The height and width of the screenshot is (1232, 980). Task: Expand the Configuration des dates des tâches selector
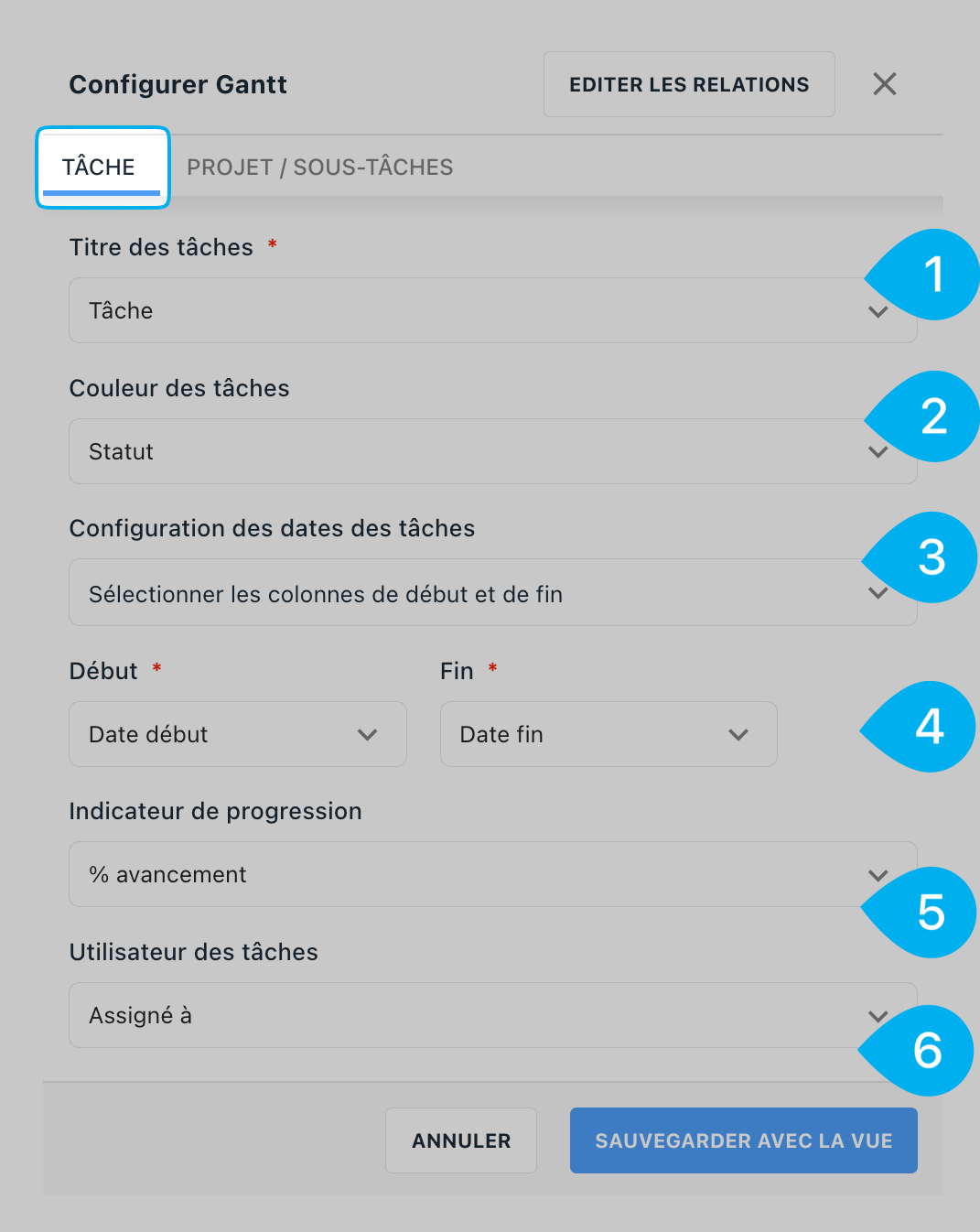click(x=493, y=592)
